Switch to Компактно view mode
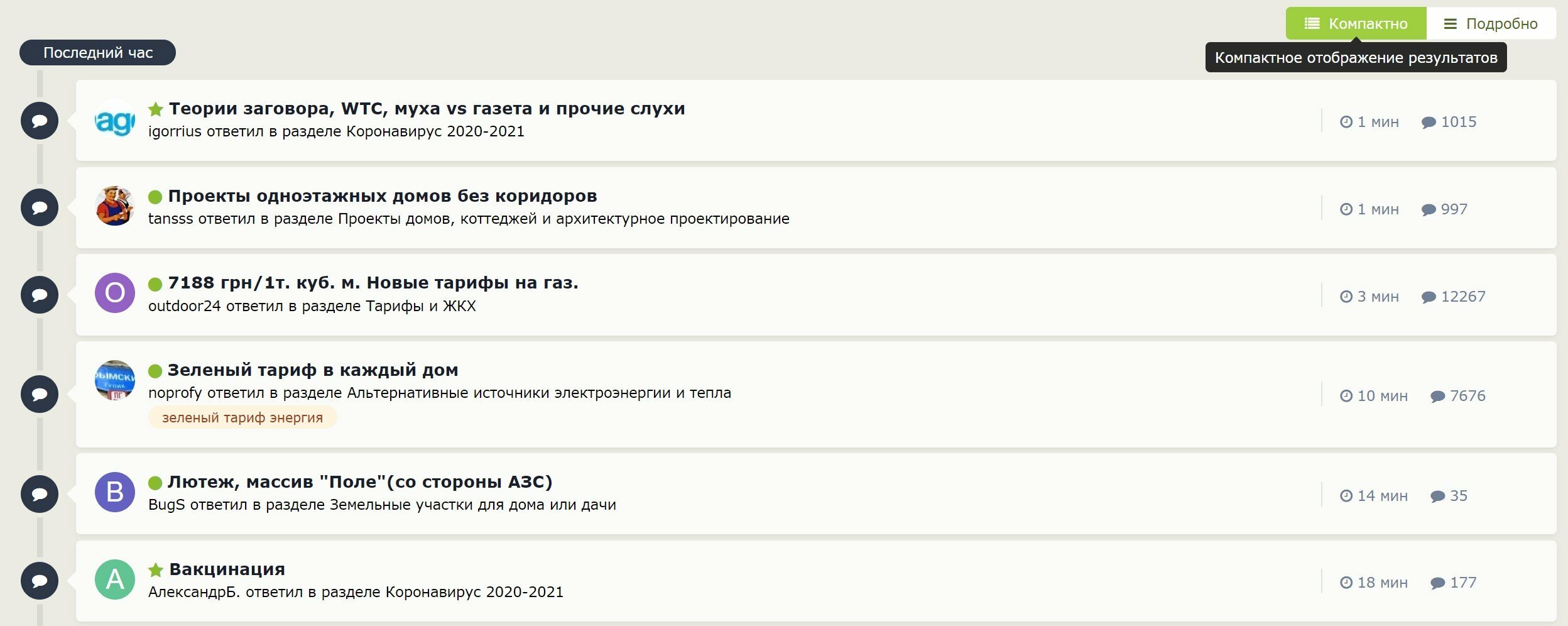Viewport: 1568px width, 626px height. click(x=1356, y=24)
